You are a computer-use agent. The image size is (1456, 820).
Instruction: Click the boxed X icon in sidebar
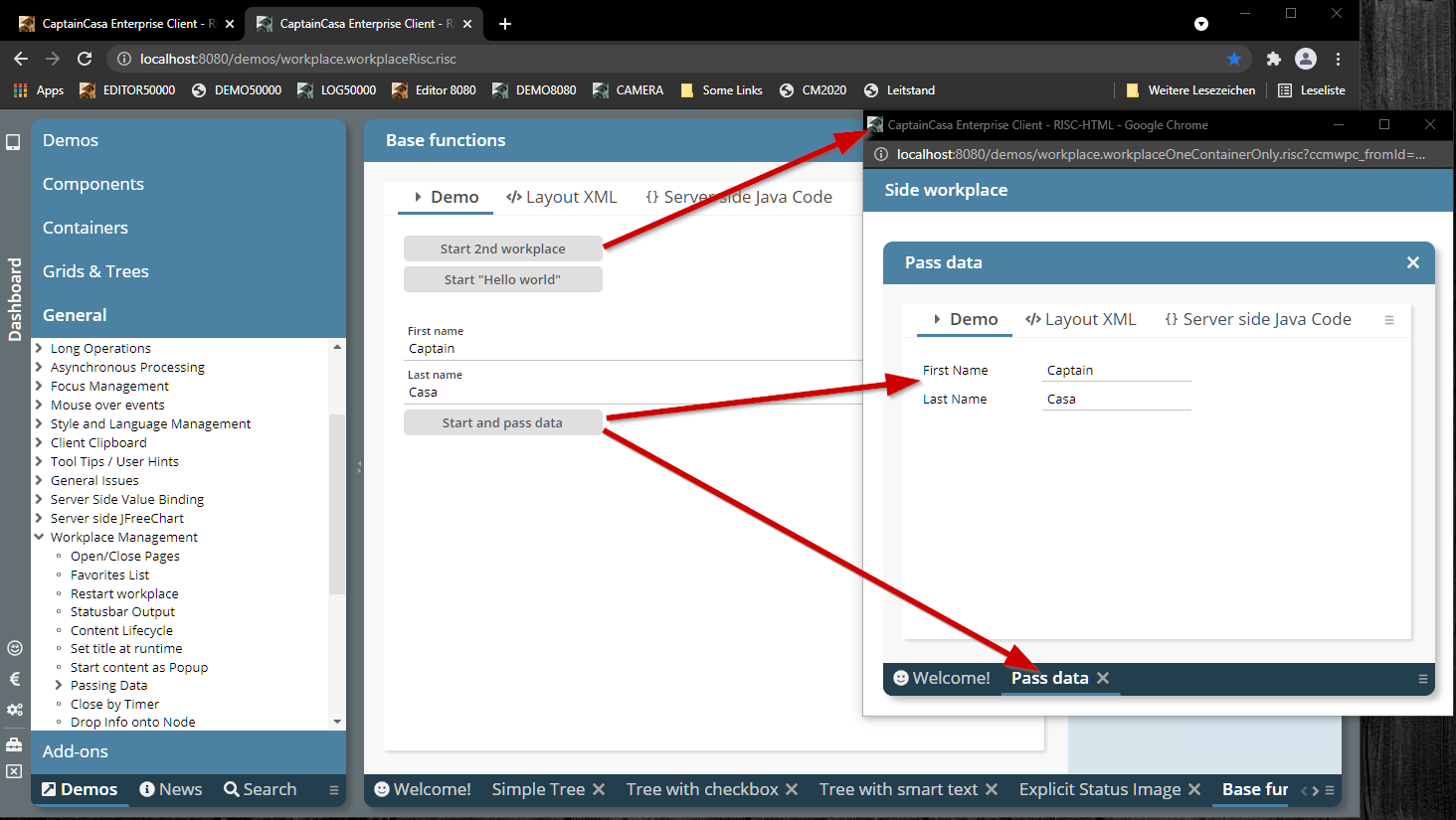point(14,771)
